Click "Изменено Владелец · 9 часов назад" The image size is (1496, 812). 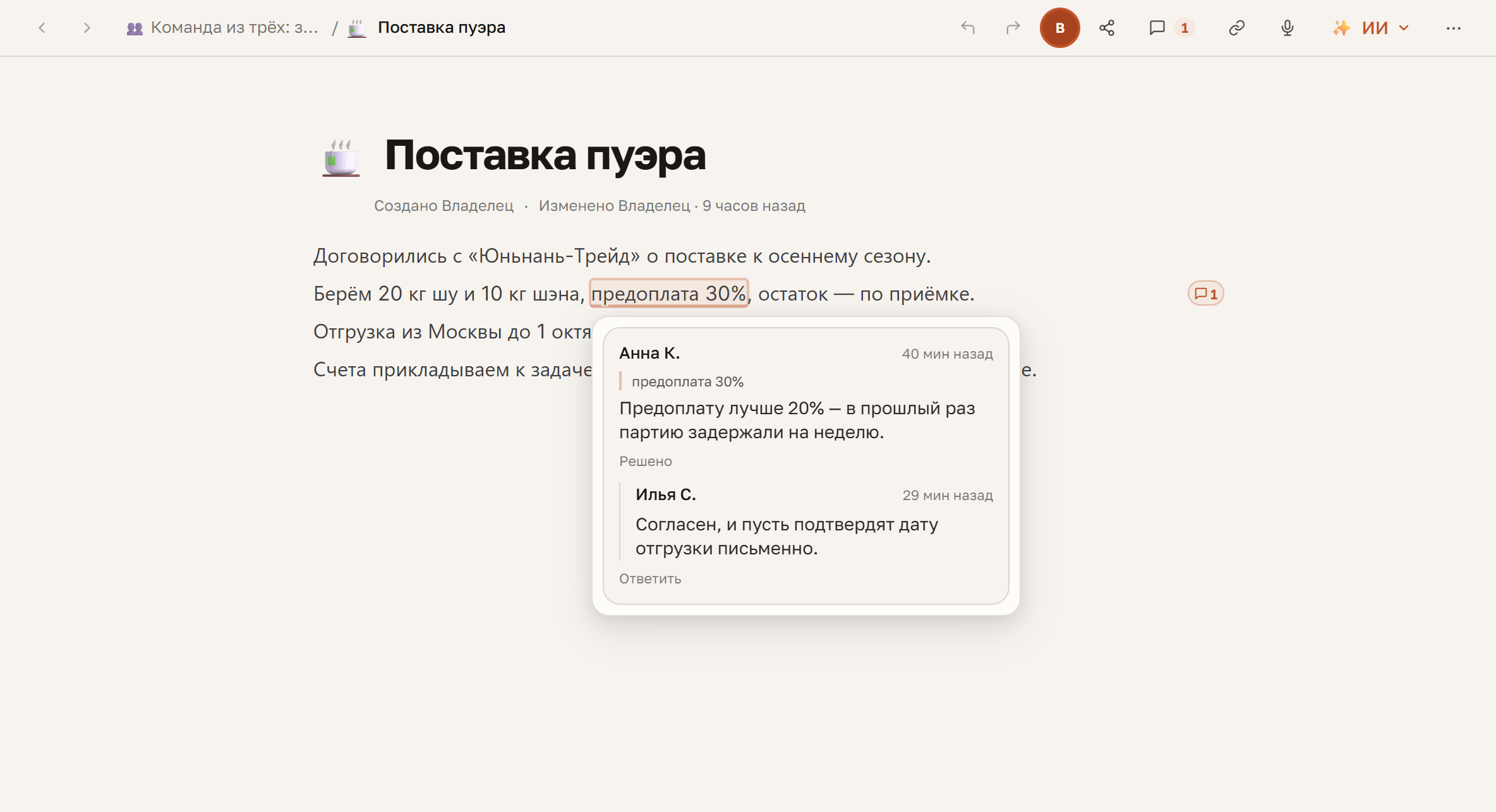pos(672,206)
